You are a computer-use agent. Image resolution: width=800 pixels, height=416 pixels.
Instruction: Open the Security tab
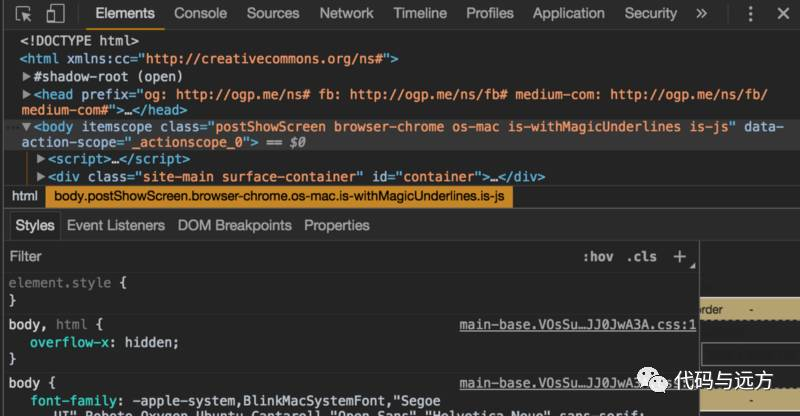[x=651, y=13]
